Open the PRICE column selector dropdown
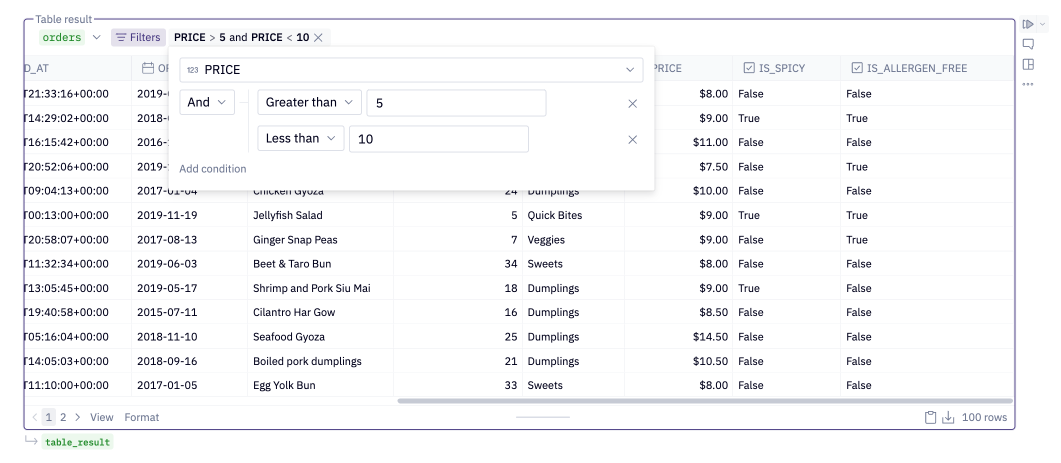The height and width of the screenshot is (463, 1061). 411,70
